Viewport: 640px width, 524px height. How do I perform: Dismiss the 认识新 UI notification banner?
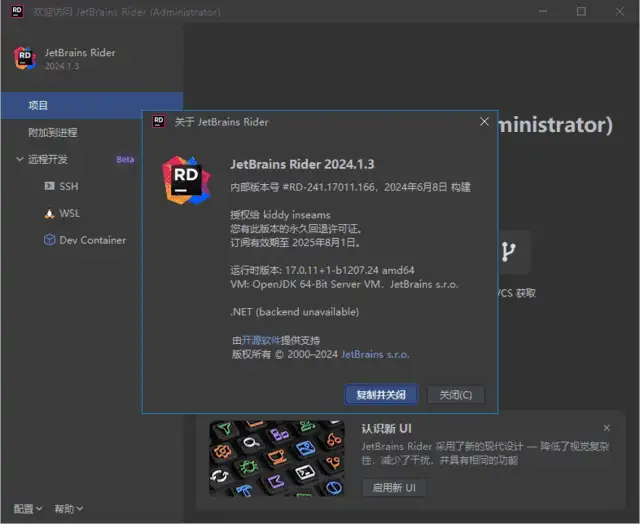[x=607, y=427]
